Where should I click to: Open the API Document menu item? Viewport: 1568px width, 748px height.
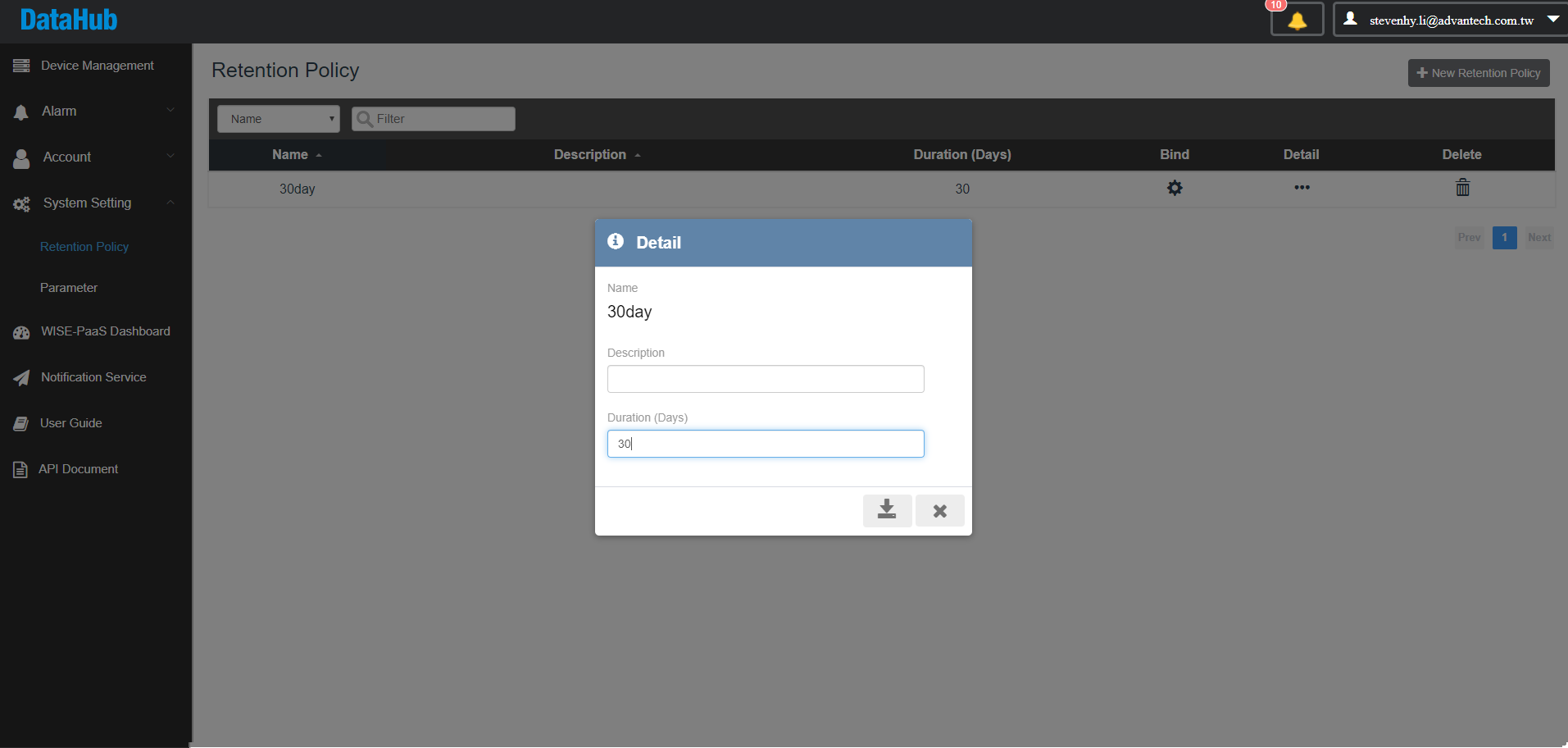coord(79,469)
